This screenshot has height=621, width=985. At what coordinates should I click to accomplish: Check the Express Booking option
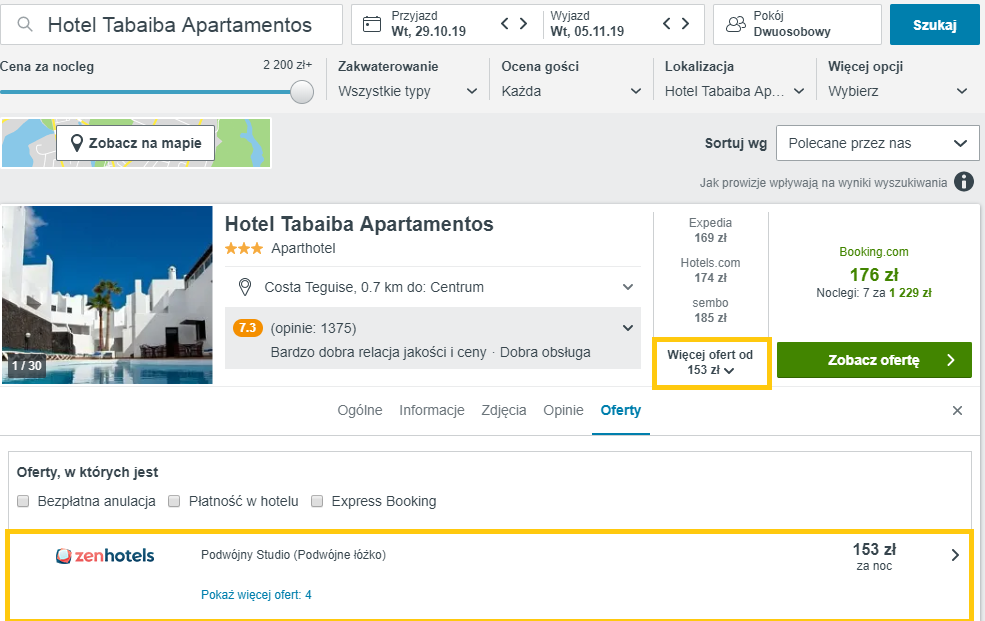(x=317, y=501)
